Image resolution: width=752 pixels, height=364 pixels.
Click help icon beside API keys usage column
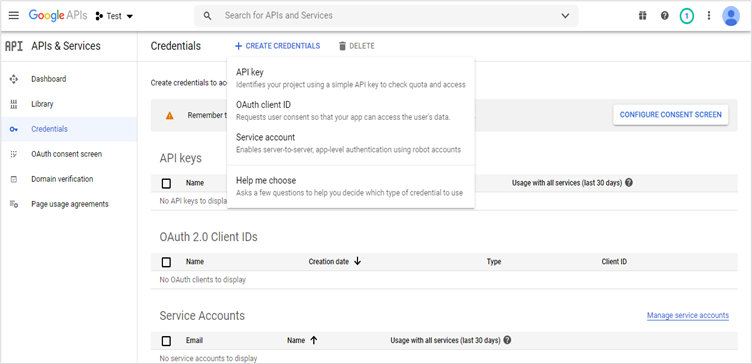[x=629, y=183]
